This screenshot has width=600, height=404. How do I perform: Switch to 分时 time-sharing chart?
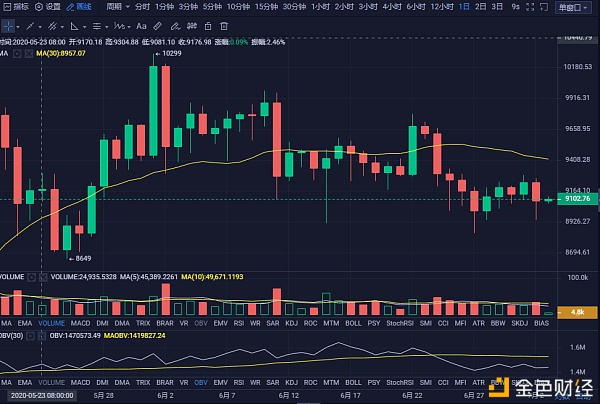point(142,7)
